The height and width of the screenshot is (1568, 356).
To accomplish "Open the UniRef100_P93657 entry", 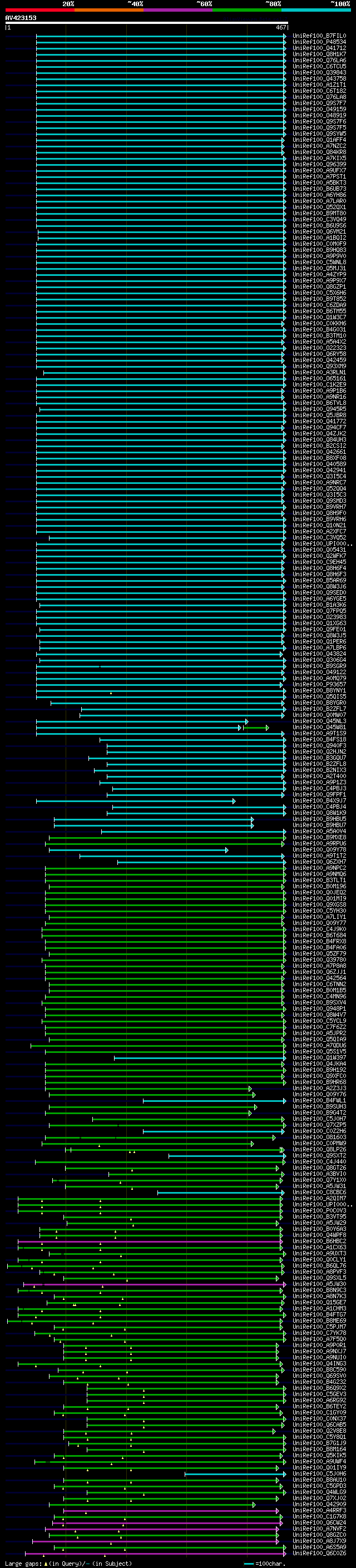I will point(319,684).
